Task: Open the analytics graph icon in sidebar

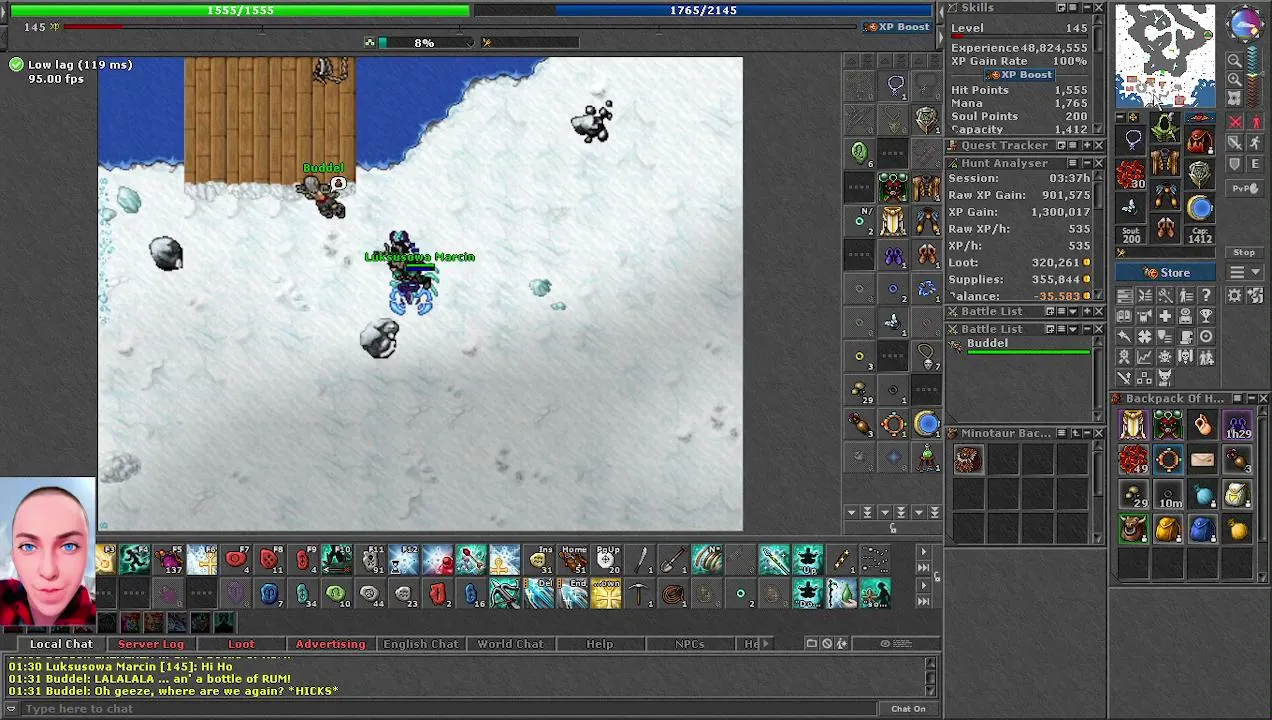Action: coord(1145,356)
